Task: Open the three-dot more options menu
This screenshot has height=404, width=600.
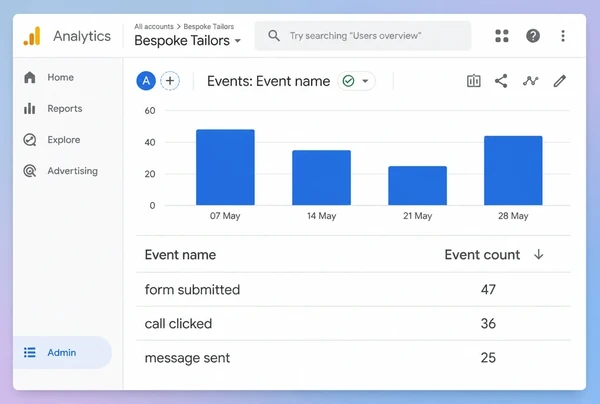Action: point(562,36)
